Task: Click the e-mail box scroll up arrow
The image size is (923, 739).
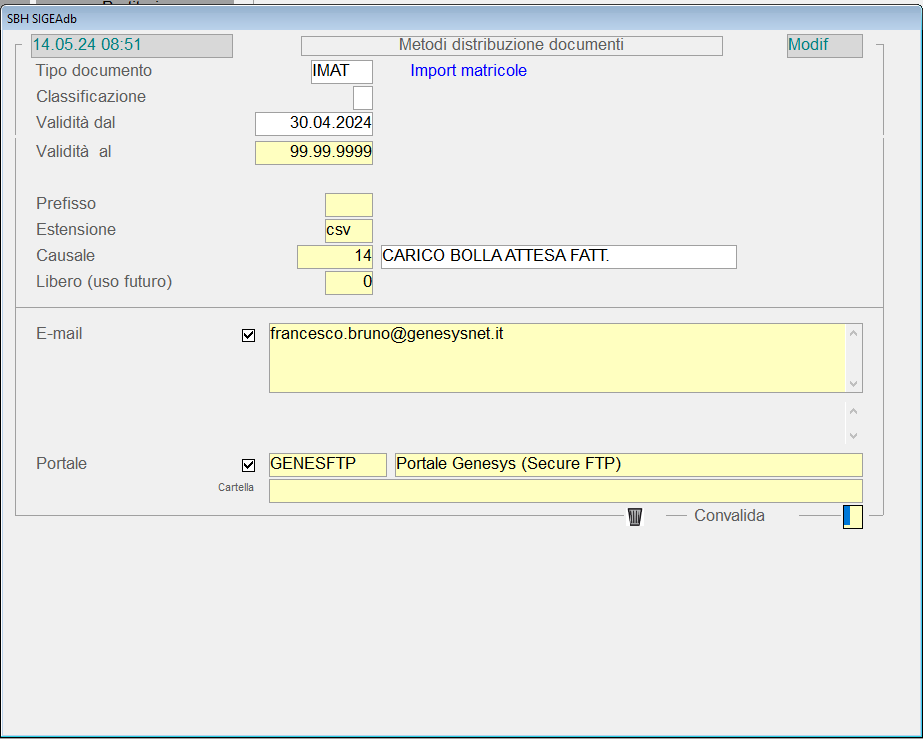Action: coord(853,334)
